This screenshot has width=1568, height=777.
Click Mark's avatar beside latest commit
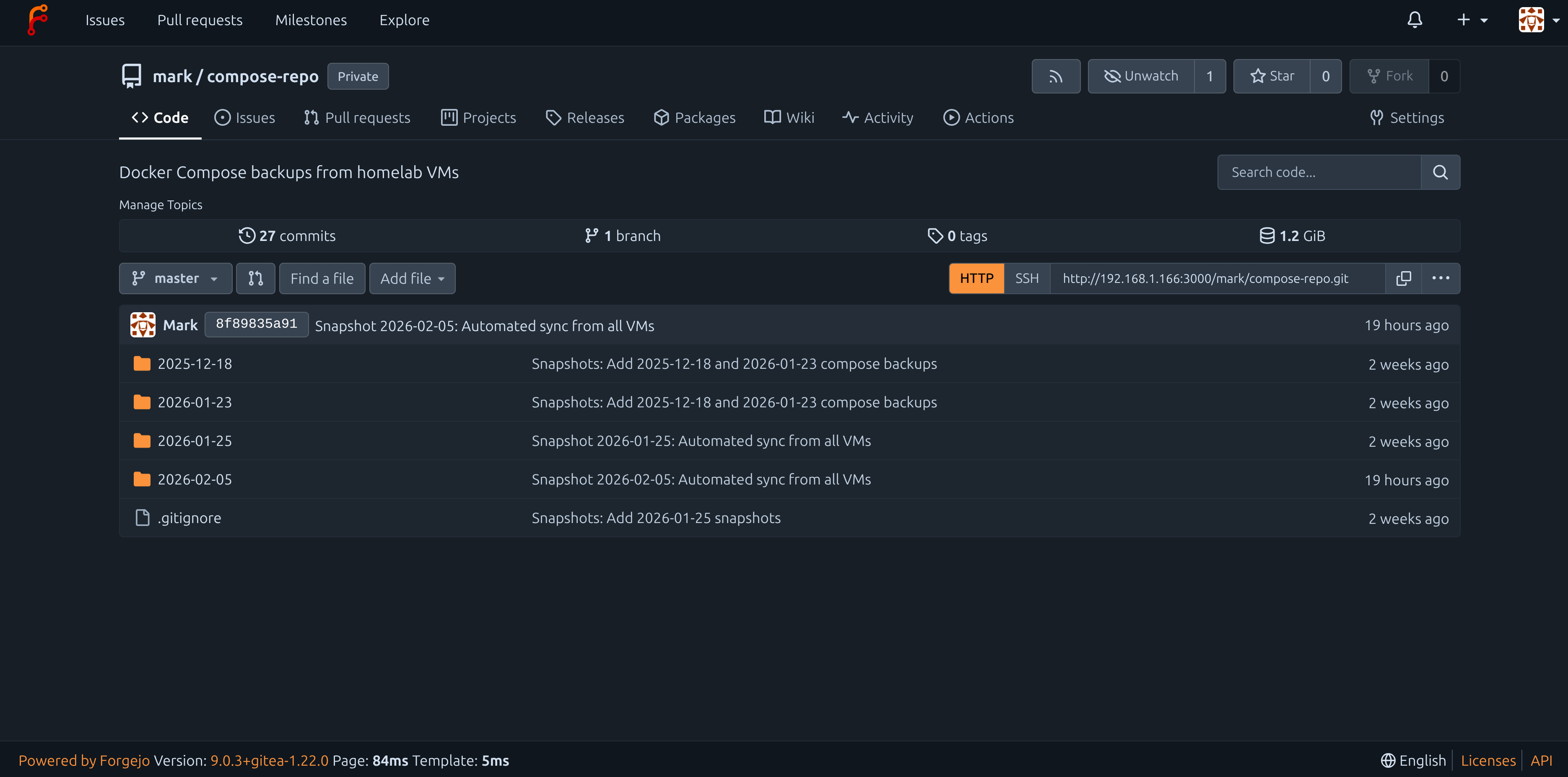pos(143,325)
